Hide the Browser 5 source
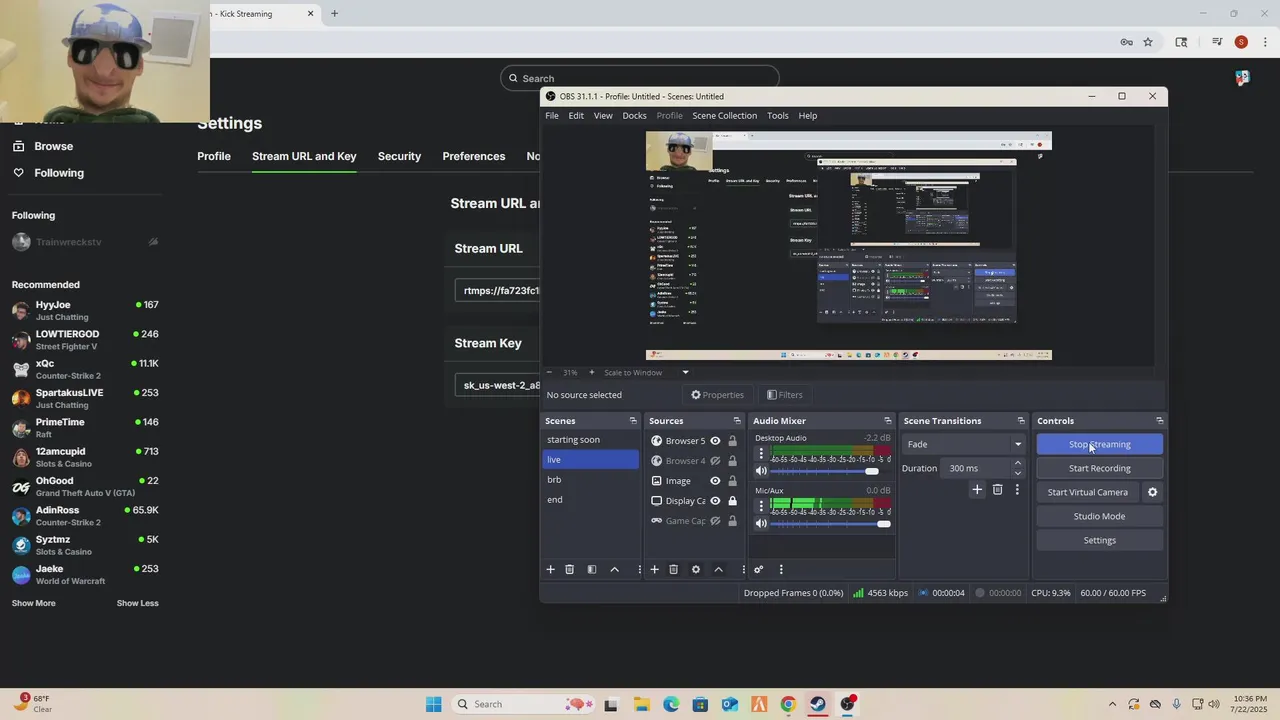Viewport: 1280px width, 720px height. coord(715,441)
